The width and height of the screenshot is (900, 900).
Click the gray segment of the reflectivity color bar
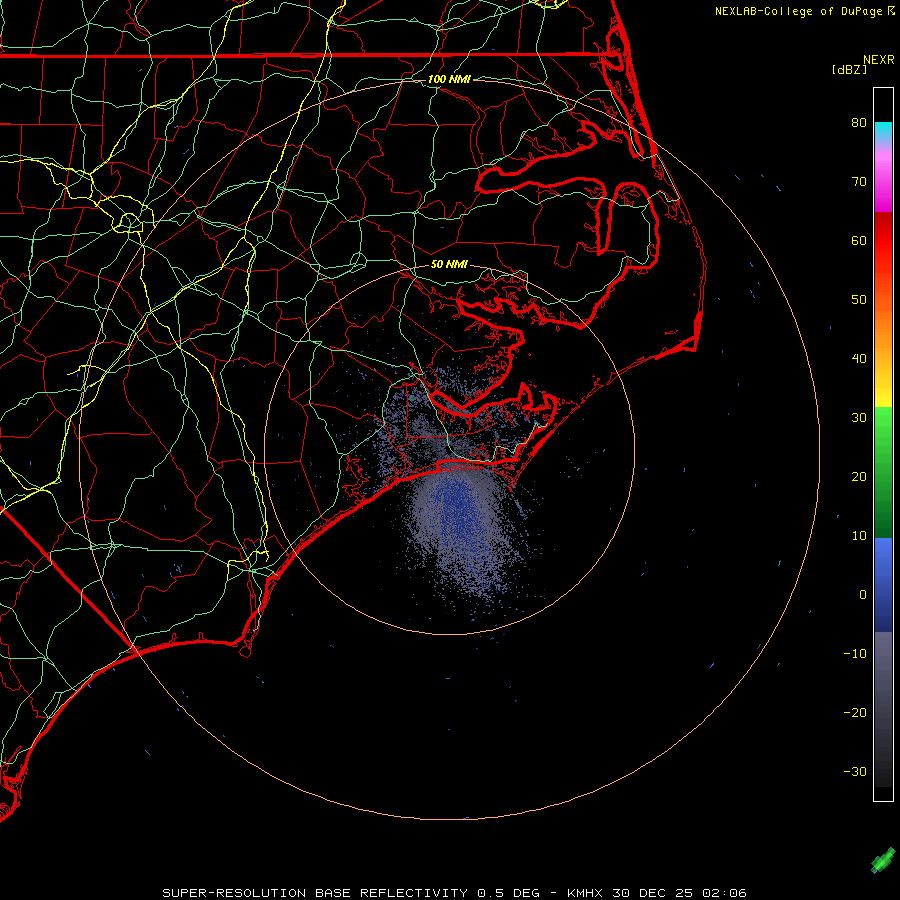[x=883, y=709]
